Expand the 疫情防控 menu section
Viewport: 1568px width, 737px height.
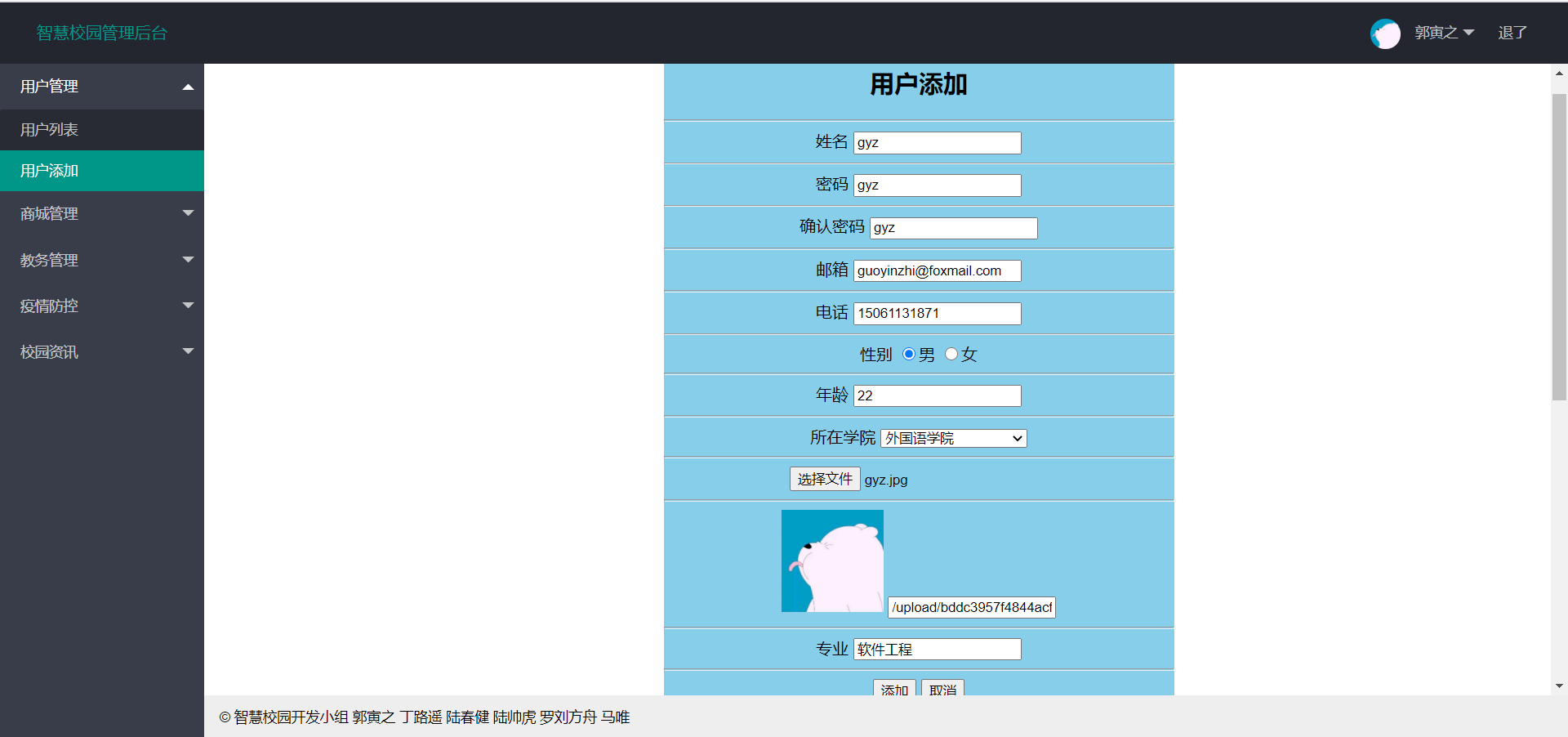pos(102,306)
